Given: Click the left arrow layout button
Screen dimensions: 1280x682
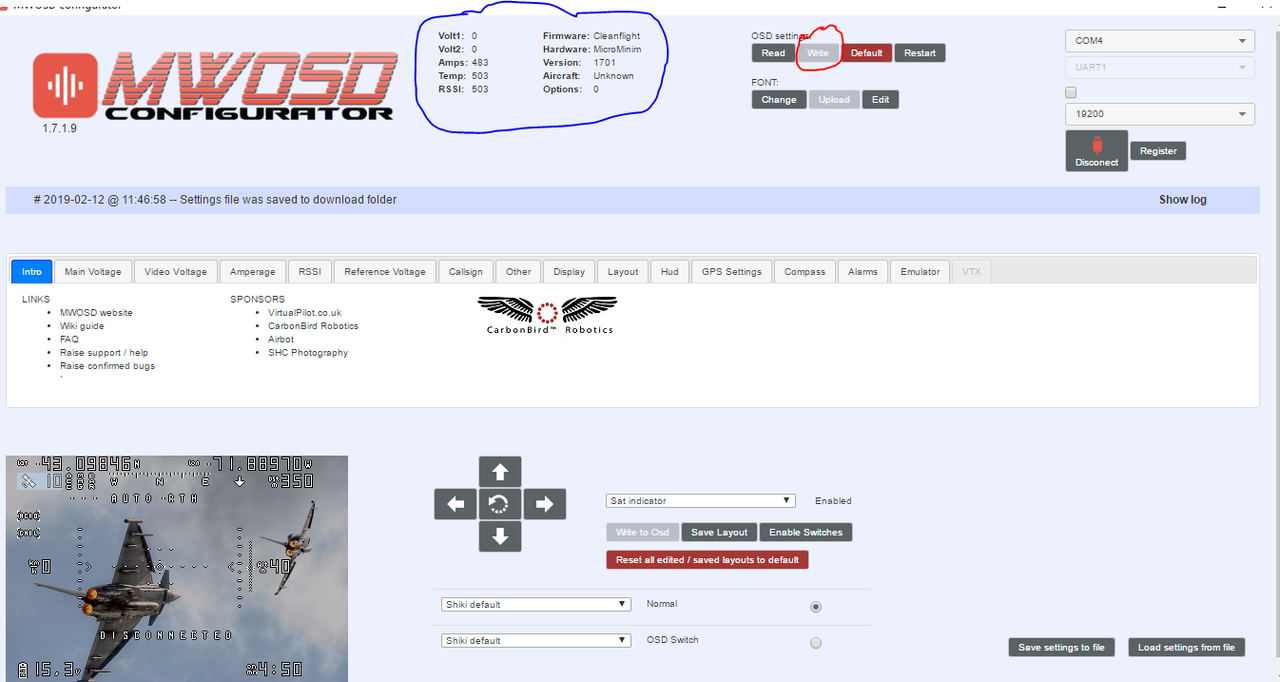Looking at the screenshot, I should [x=455, y=504].
